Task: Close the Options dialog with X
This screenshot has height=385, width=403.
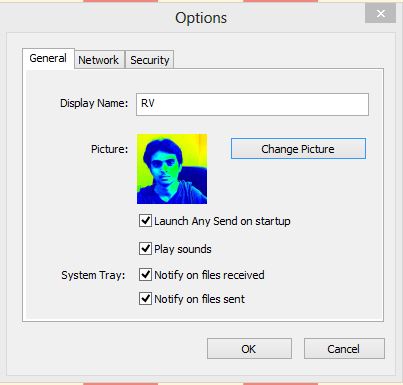Action: (x=380, y=14)
